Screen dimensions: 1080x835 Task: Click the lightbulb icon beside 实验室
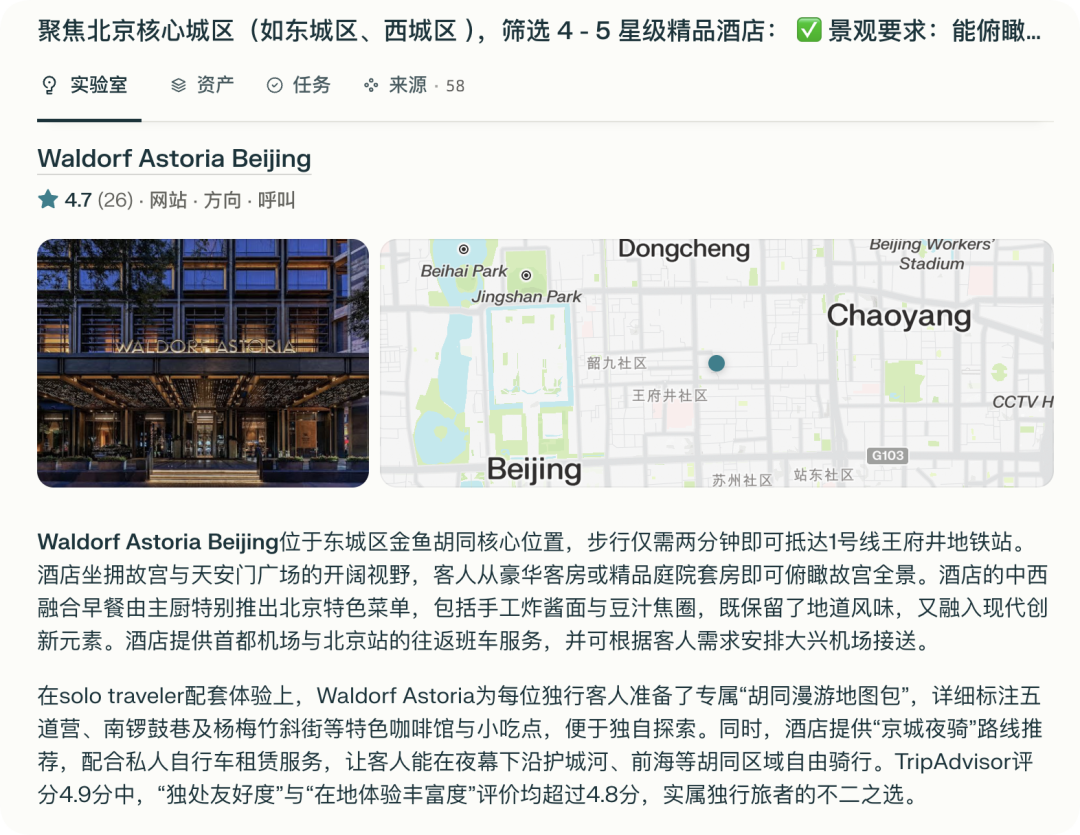coord(50,85)
